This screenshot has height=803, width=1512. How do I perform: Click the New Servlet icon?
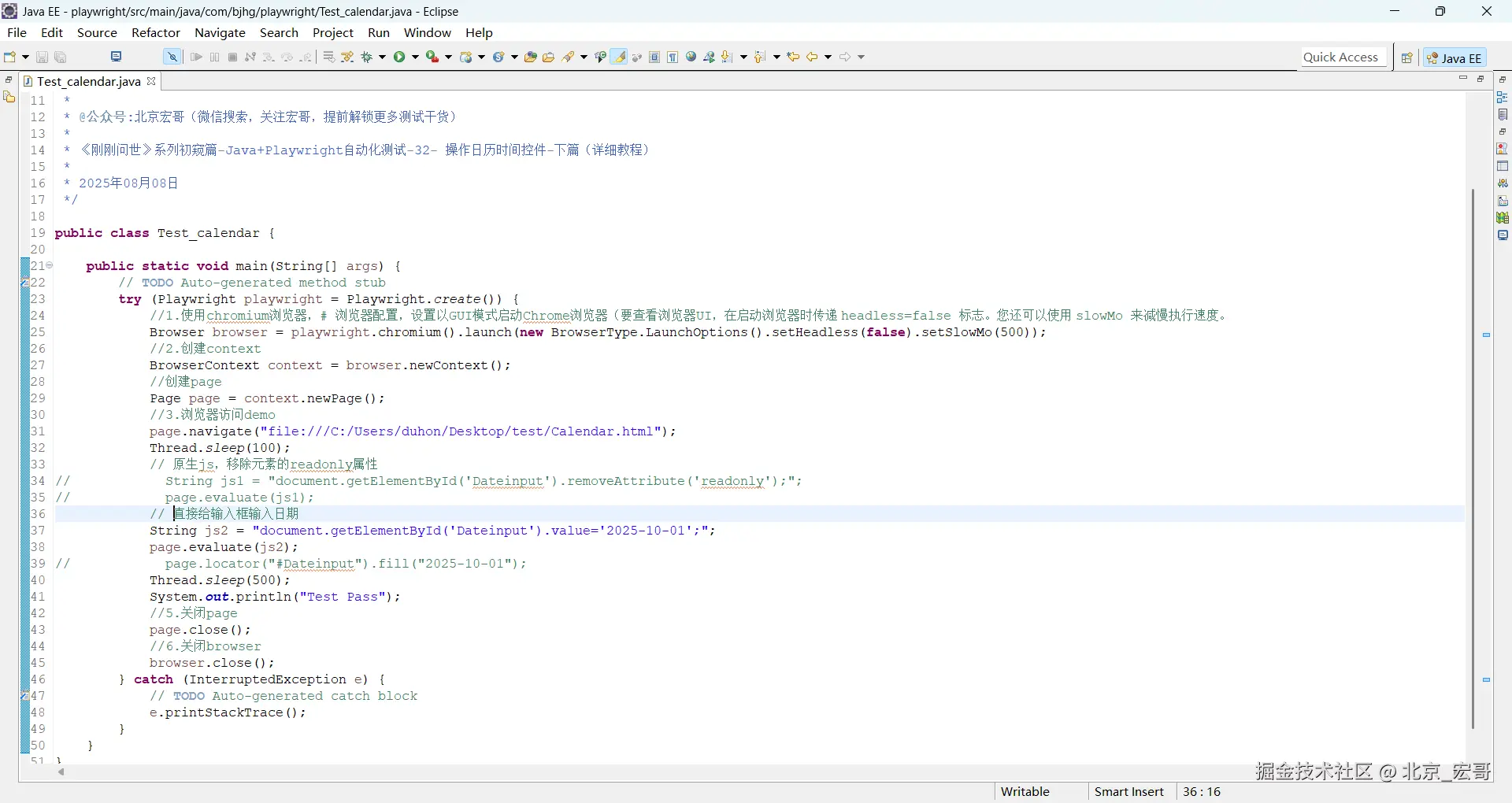pos(498,57)
